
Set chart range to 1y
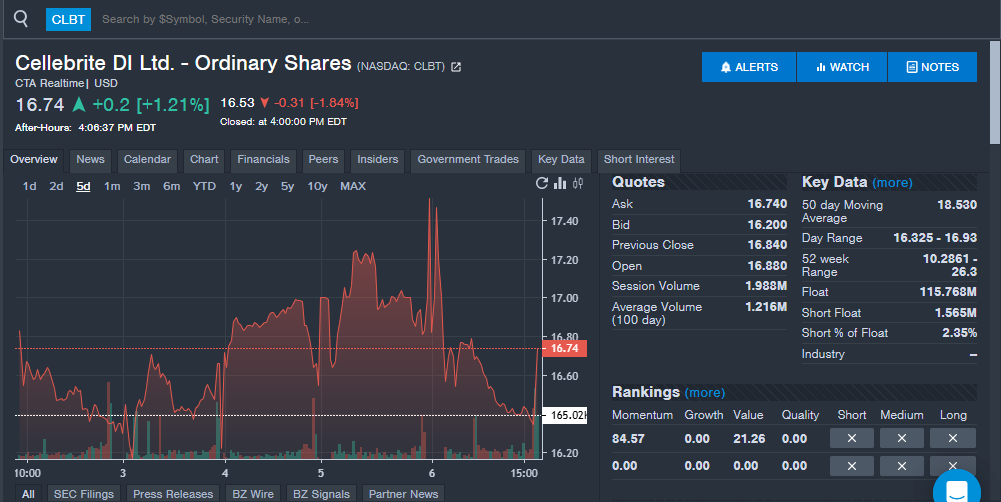tap(236, 186)
